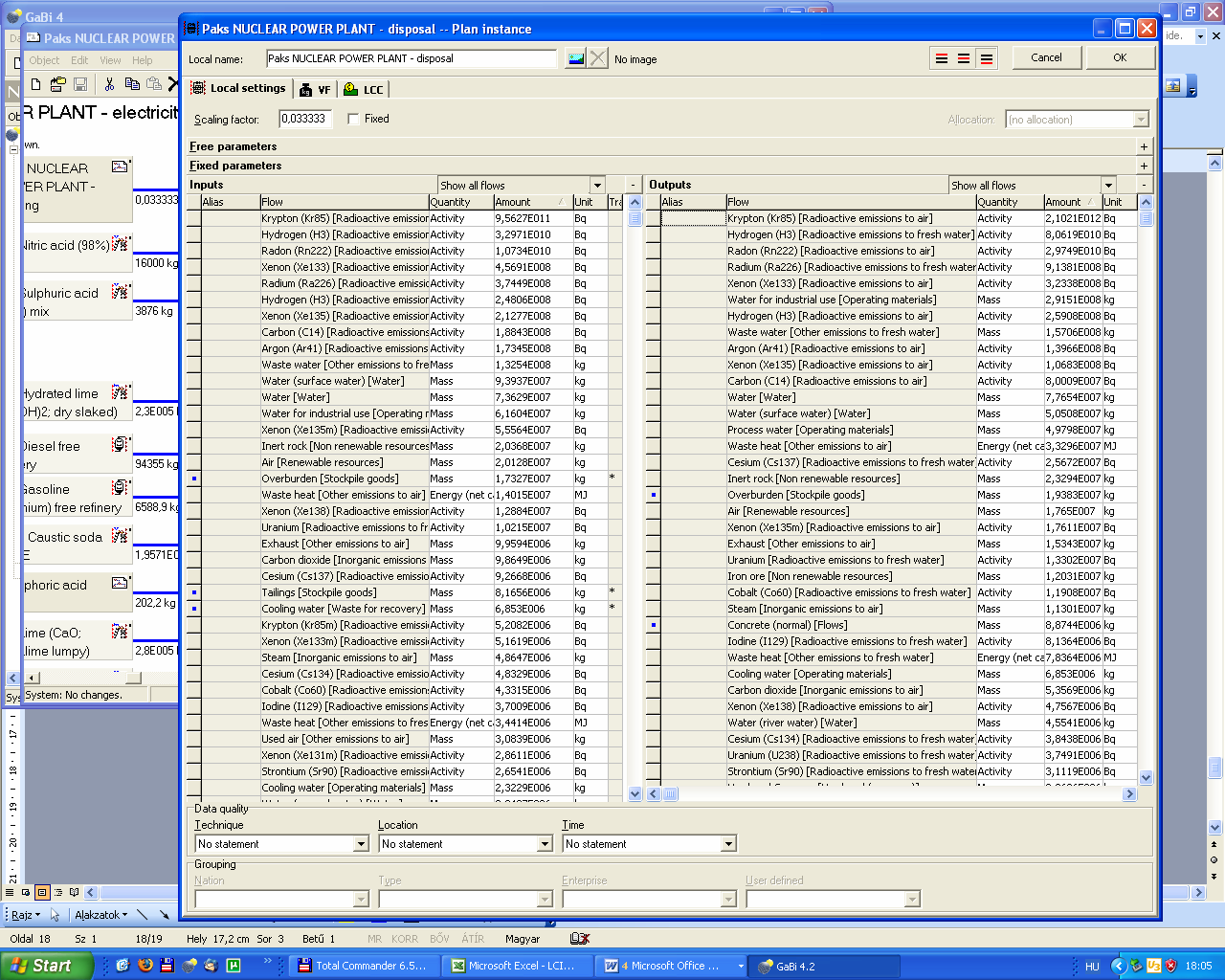Sort outputs by Flow column header

pos(851,202)
